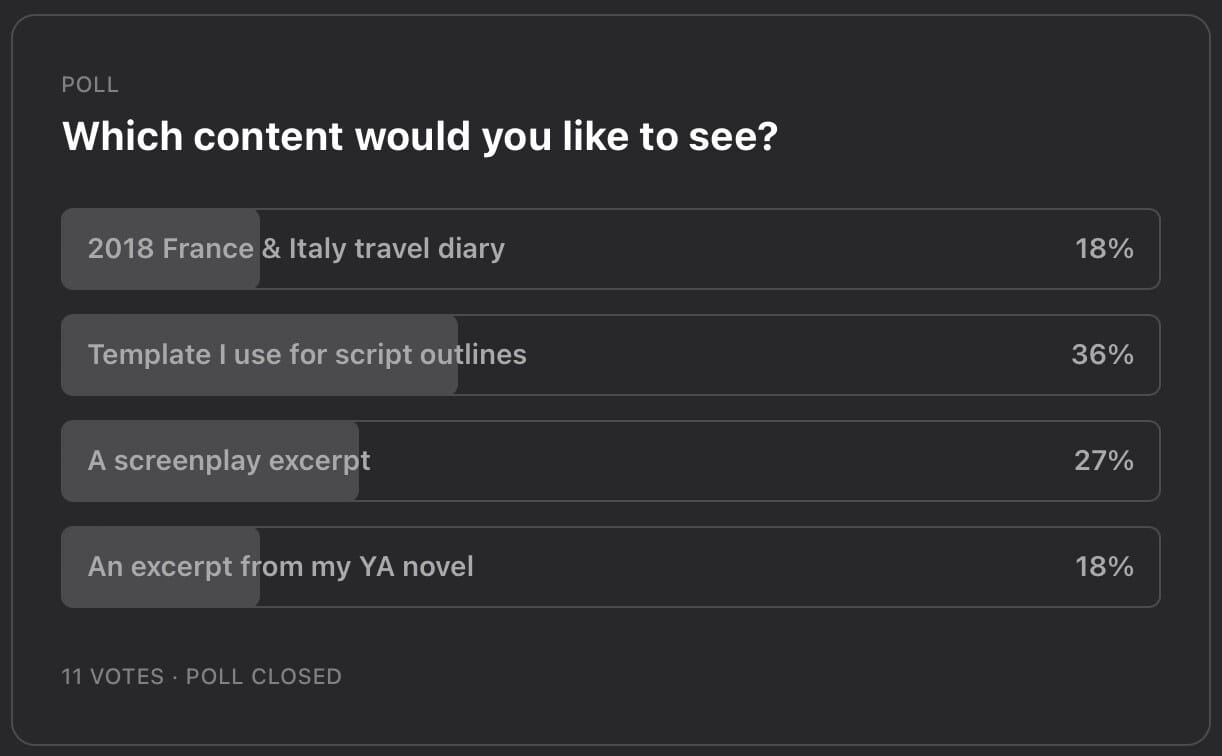Click the unfilled area of screenplay excerpt bar

point(760,461)
